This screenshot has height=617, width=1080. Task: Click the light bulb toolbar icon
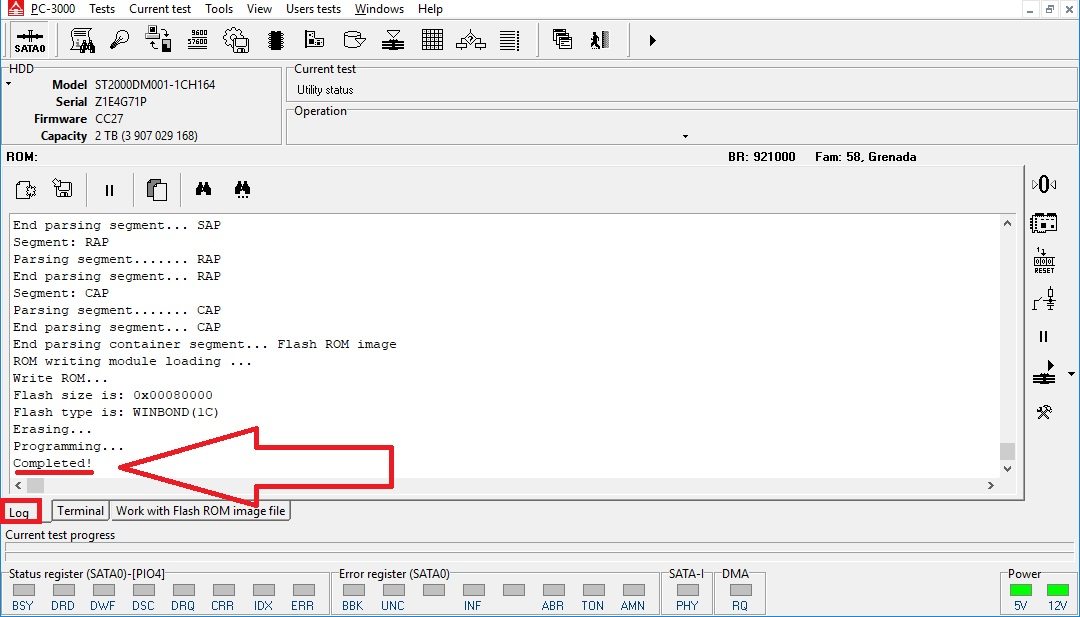[x=120, y=39]
